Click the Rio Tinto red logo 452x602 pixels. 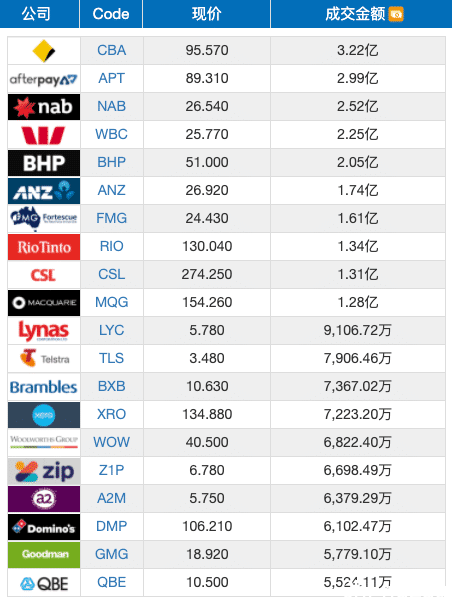point(44,247)
